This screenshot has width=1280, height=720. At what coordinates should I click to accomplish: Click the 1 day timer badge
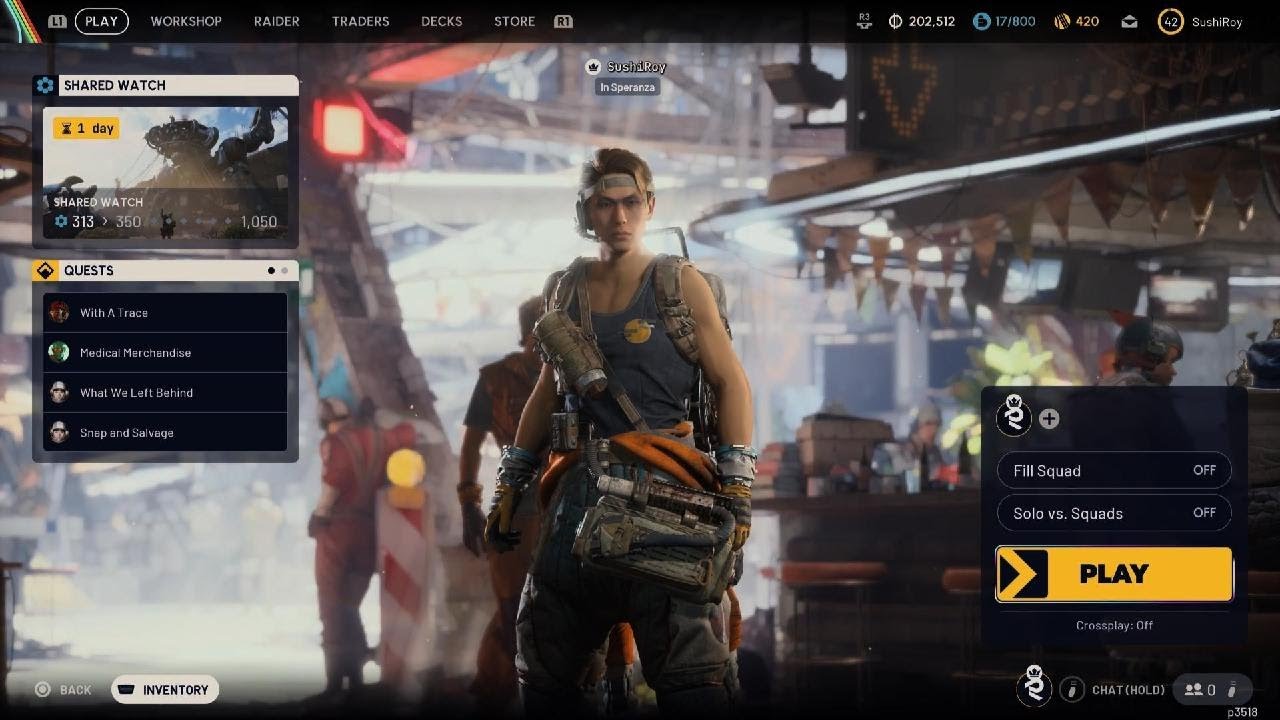86,128
